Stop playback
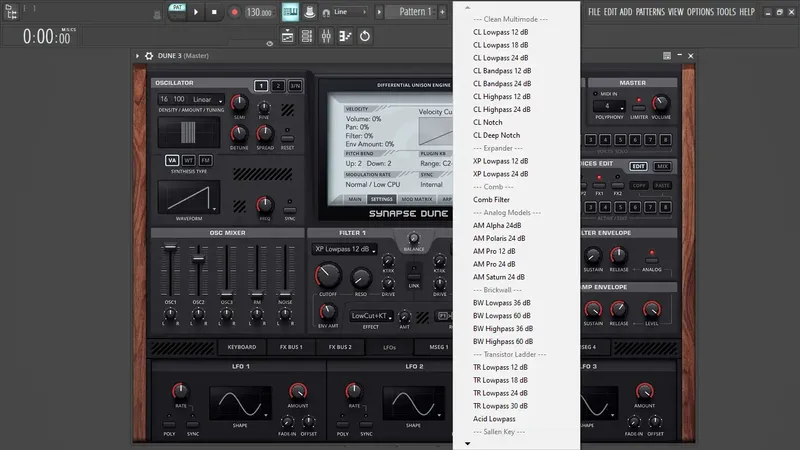Viewport: 800px width, 450px height. tap(214, 12)
